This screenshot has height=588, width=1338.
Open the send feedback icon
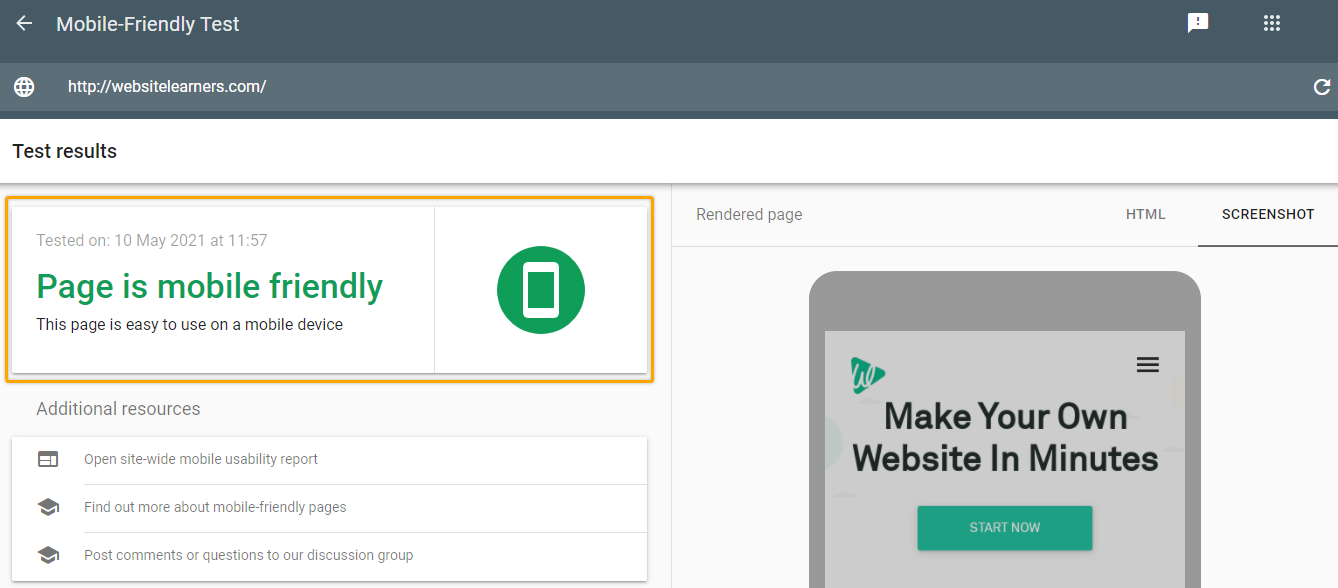pyautogui.click(x=1198, y=23)
